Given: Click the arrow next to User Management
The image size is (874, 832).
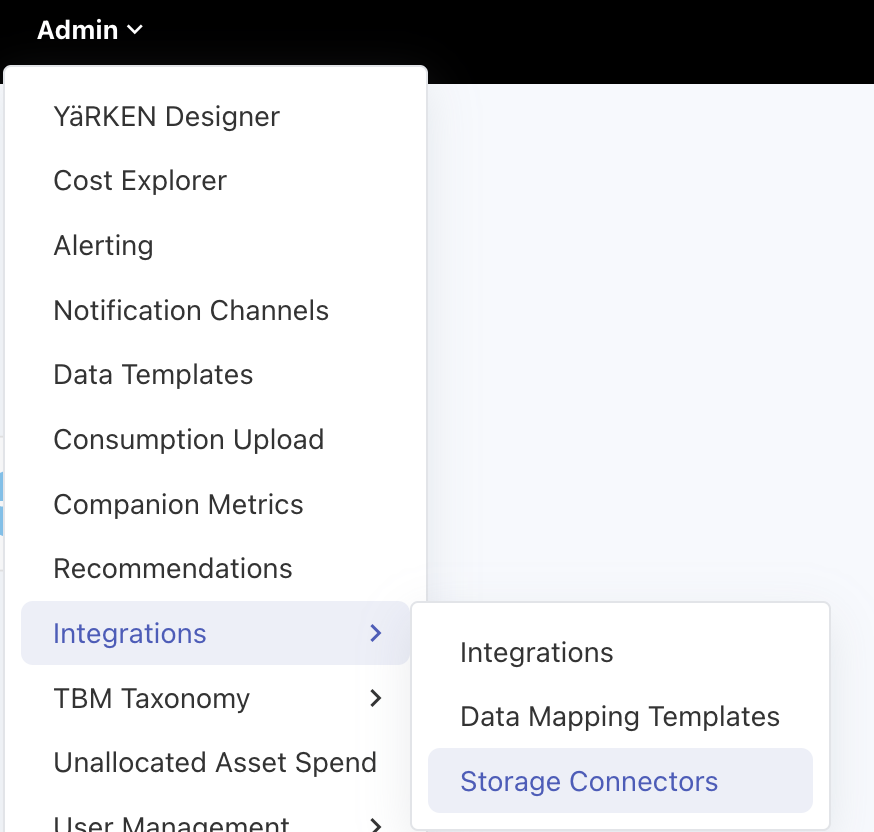Looking at the screenshot, I should tap(376, 824).
